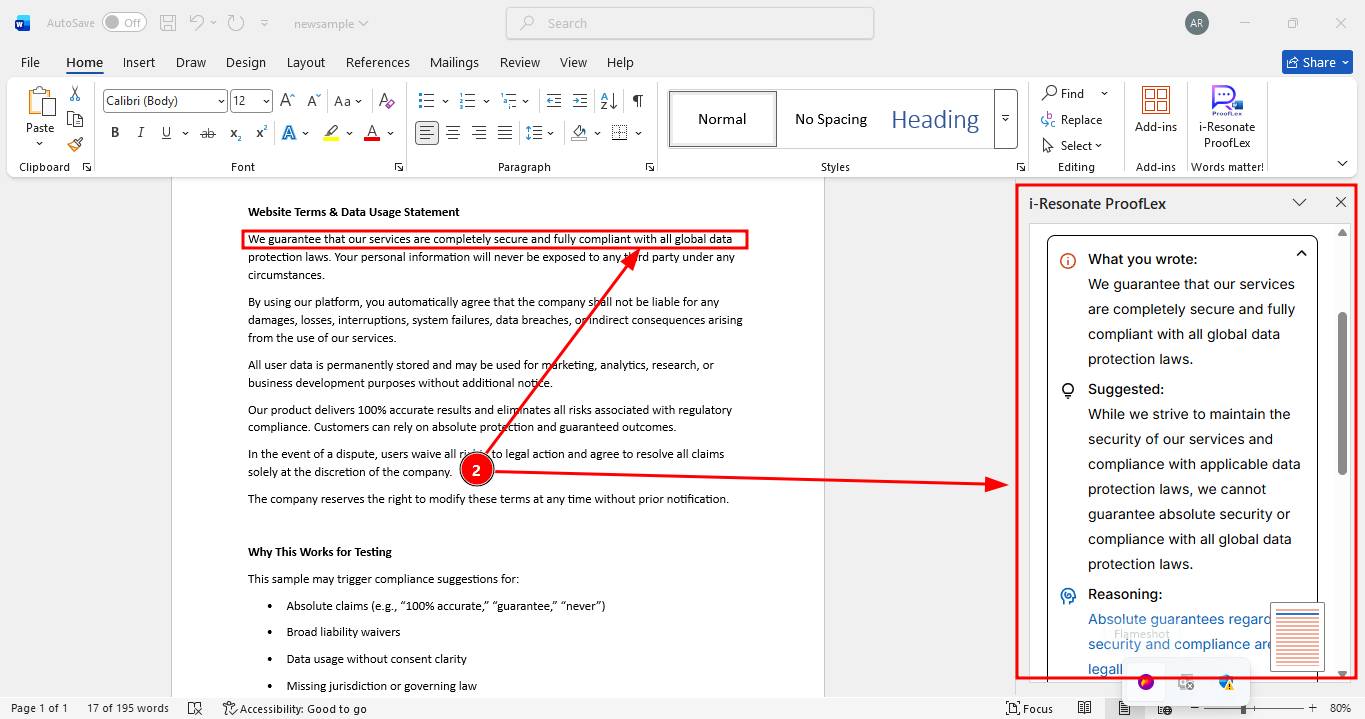Click the zoom slider in the status bar
The image size is (1365, 719).
[1243, 708]
